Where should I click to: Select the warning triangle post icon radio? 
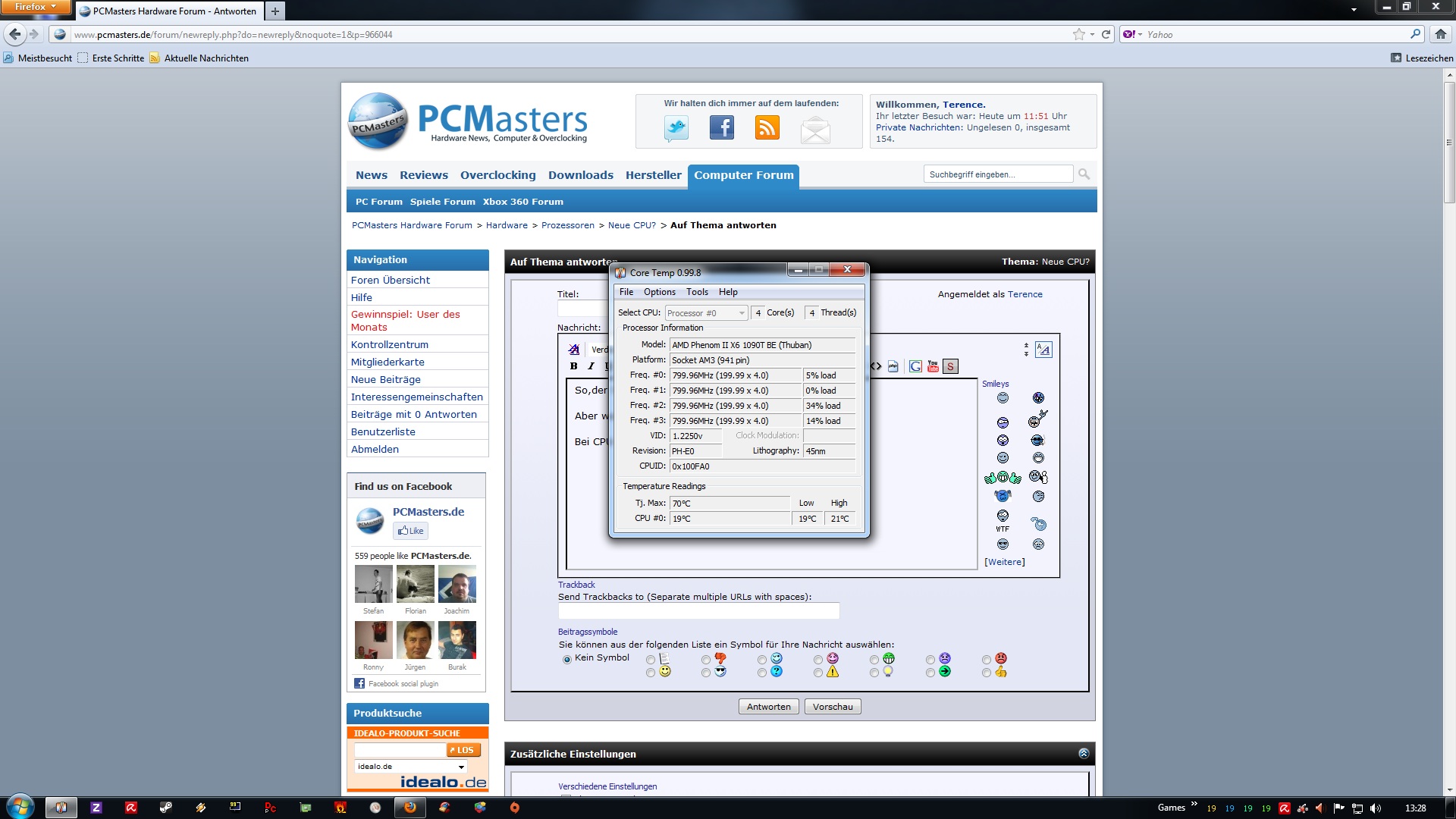818,673
